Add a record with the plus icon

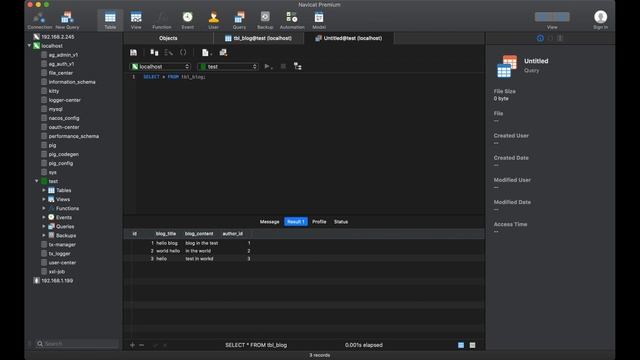point(132,345)
